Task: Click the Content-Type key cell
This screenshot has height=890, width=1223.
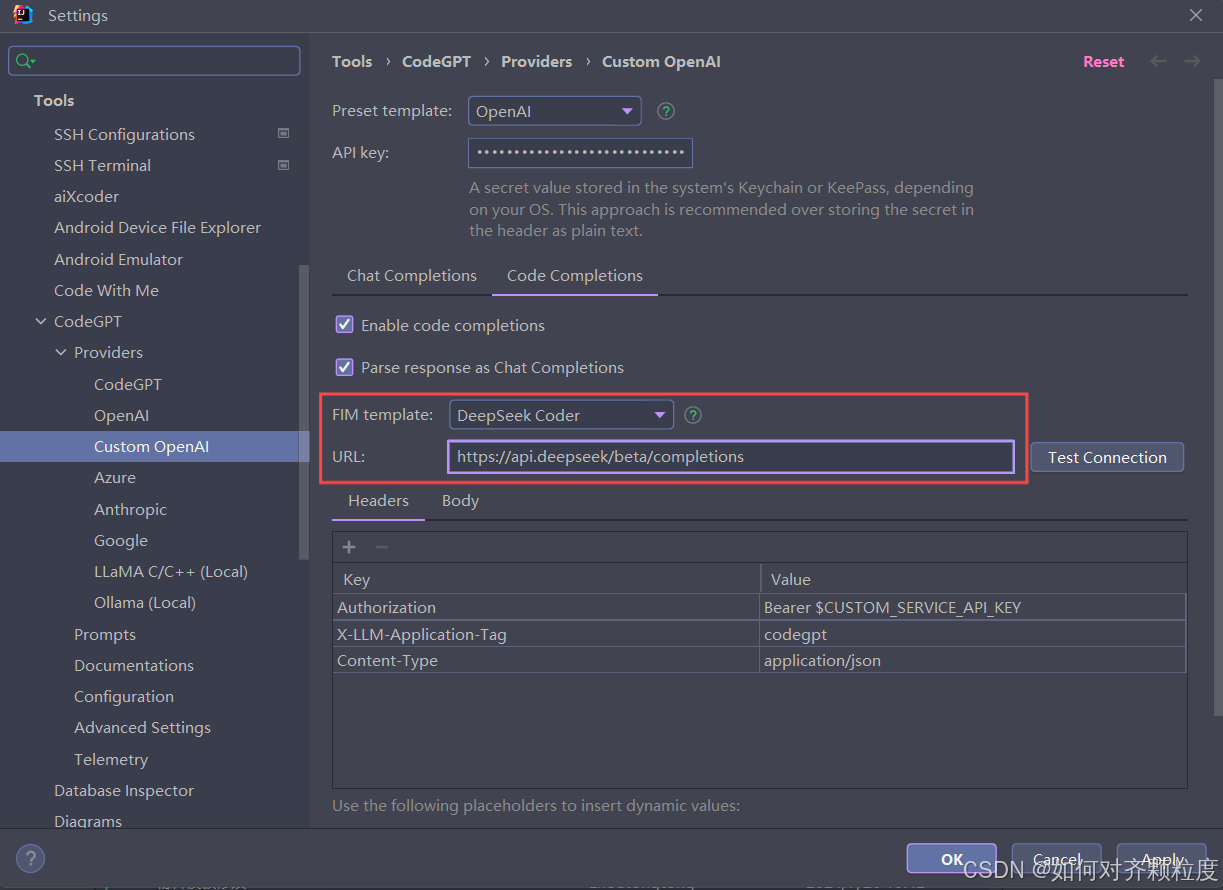Action: pyautogui.click(x=546, y=660)
